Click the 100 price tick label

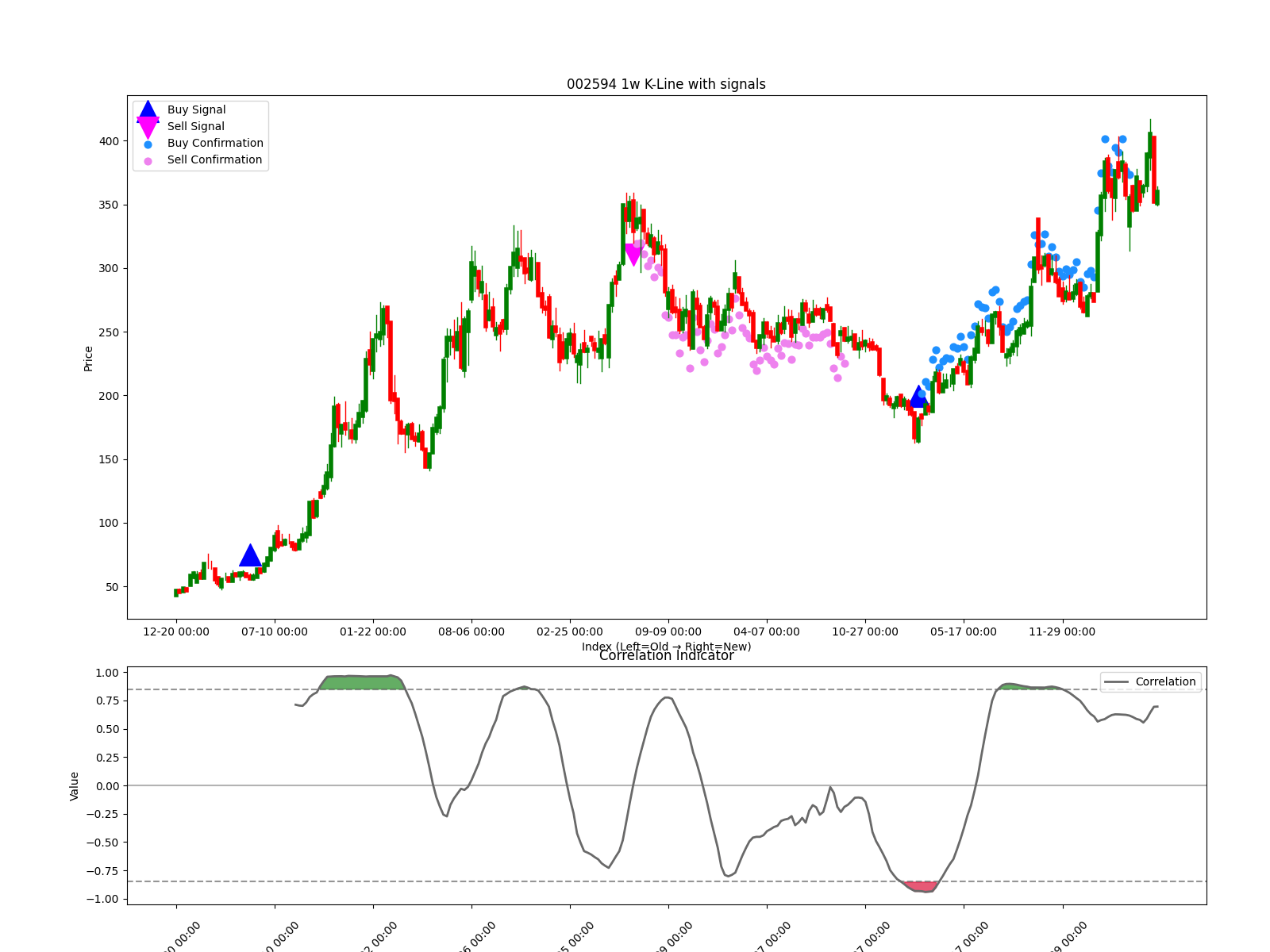[x=109, y=523]
